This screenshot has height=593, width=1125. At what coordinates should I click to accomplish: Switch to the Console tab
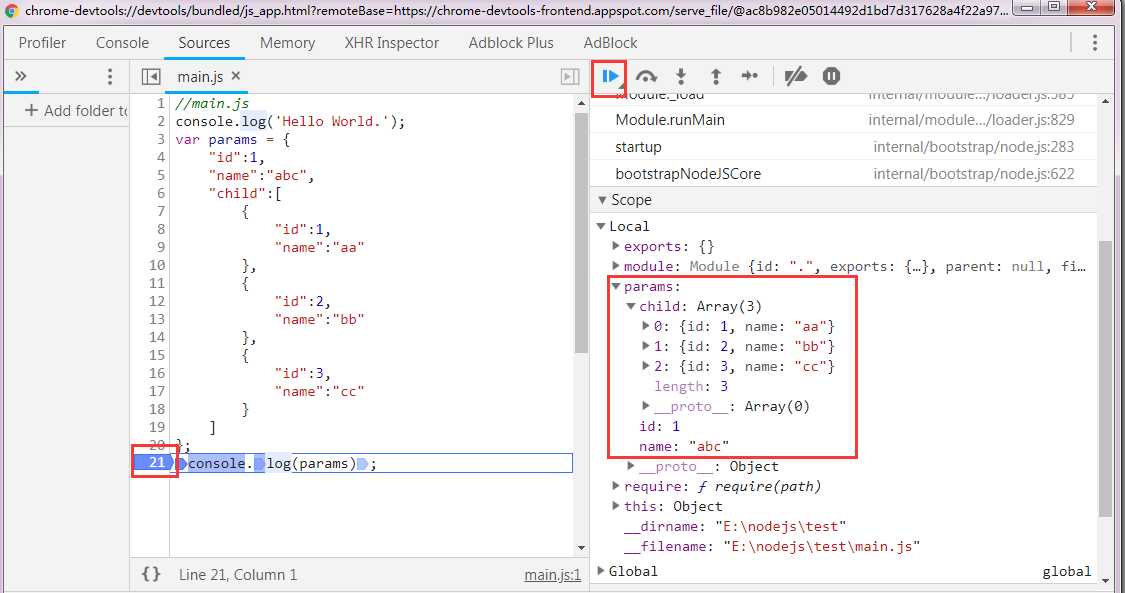pos(123,43)
